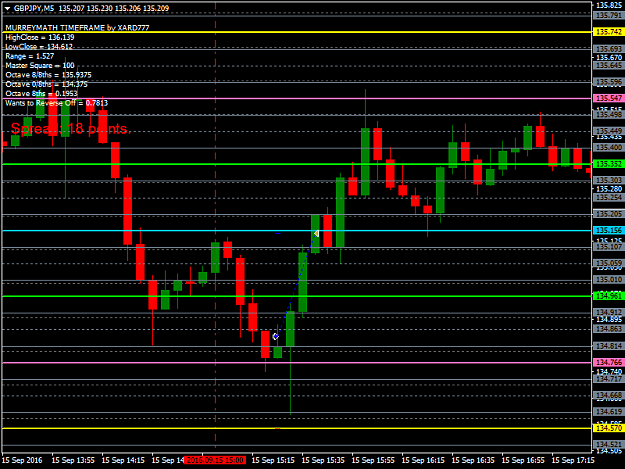This screenshot has height=469, width=625.
Task: Select the blue dashed trade connection line
Action: tap(296, 285)
